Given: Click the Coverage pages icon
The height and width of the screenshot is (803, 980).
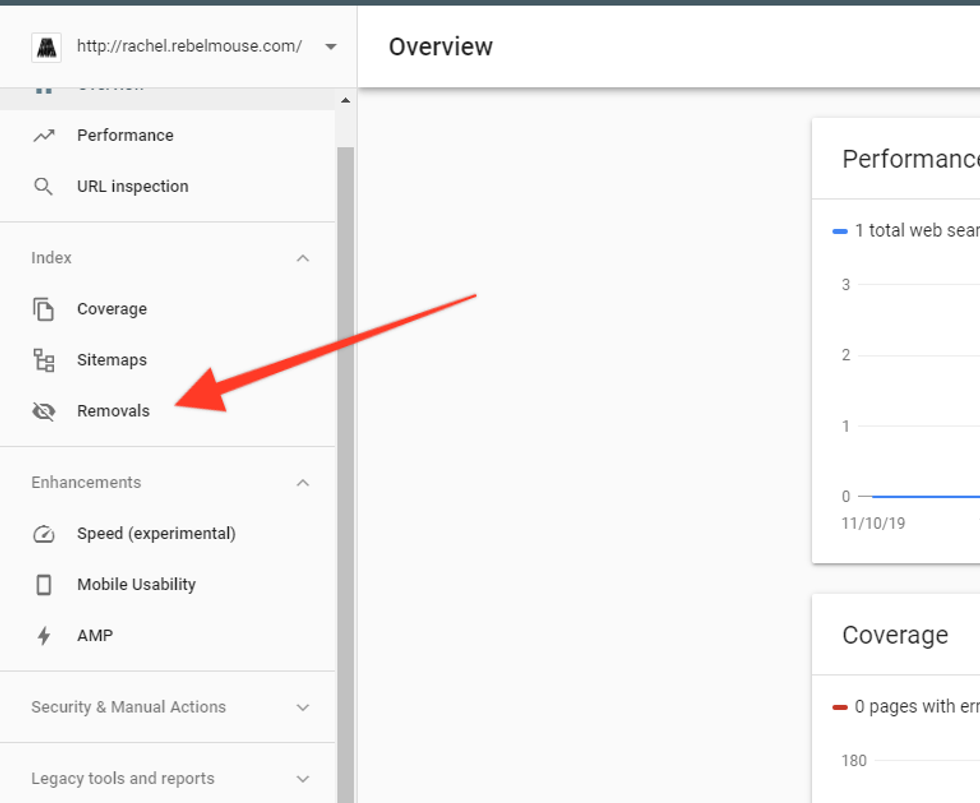Looking at the screenshot, I should tap(43, 309).
